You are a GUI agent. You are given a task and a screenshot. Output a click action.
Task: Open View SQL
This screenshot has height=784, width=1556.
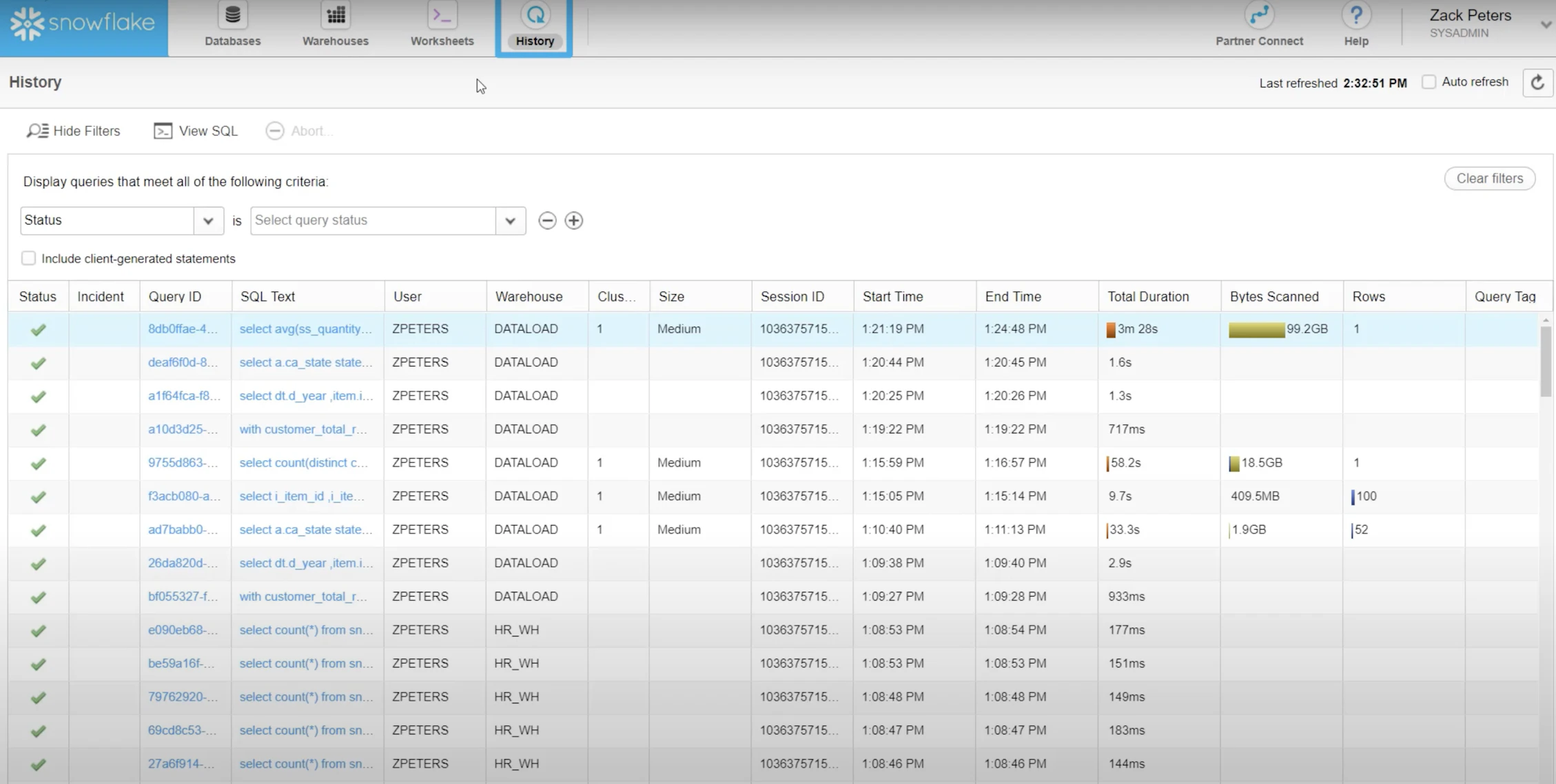click(x=195, y=131)
